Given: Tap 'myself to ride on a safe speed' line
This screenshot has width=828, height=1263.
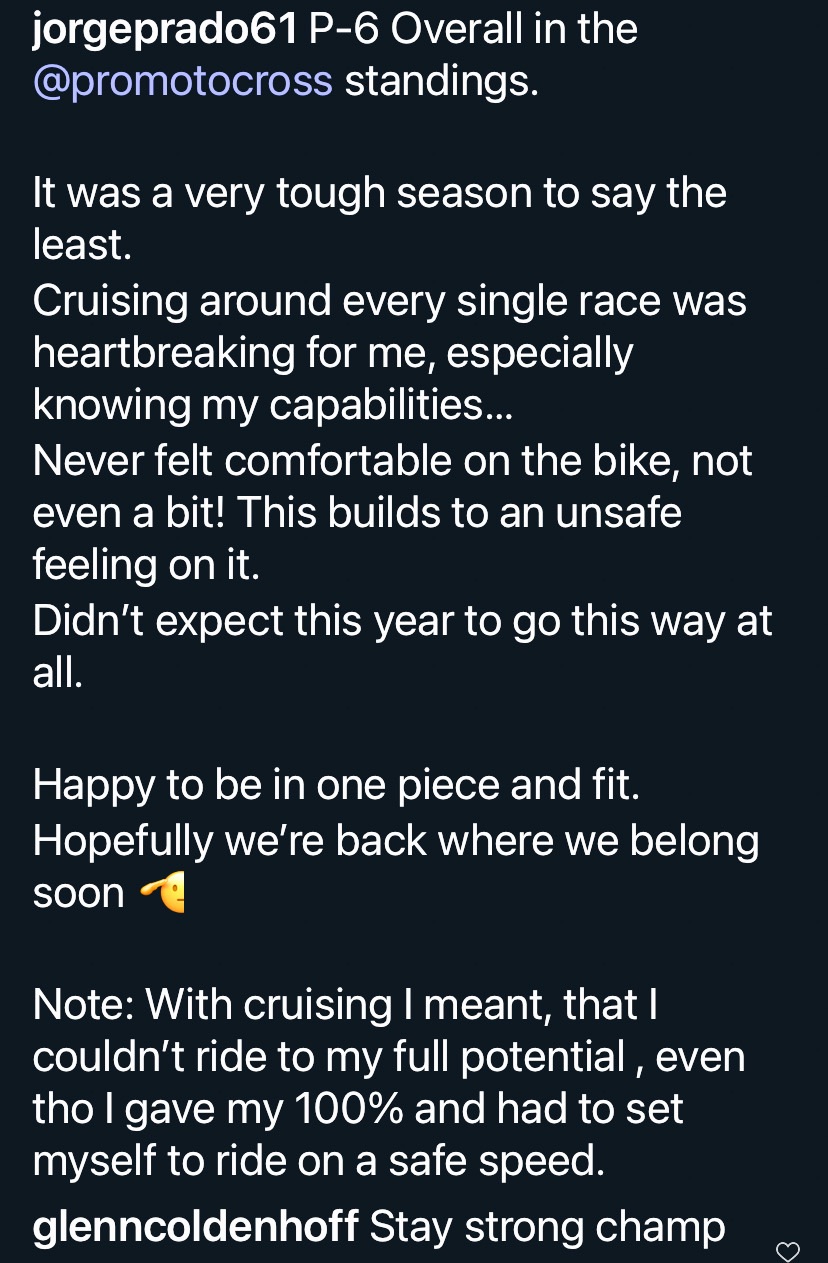Looking at the screenshot, I should point(318,1161).
